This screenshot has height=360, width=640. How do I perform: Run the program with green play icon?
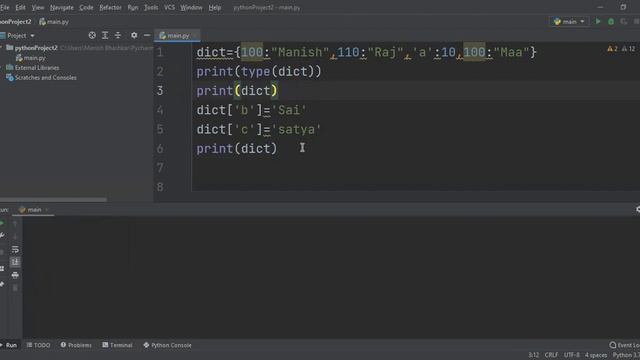(x=598, y=21)
